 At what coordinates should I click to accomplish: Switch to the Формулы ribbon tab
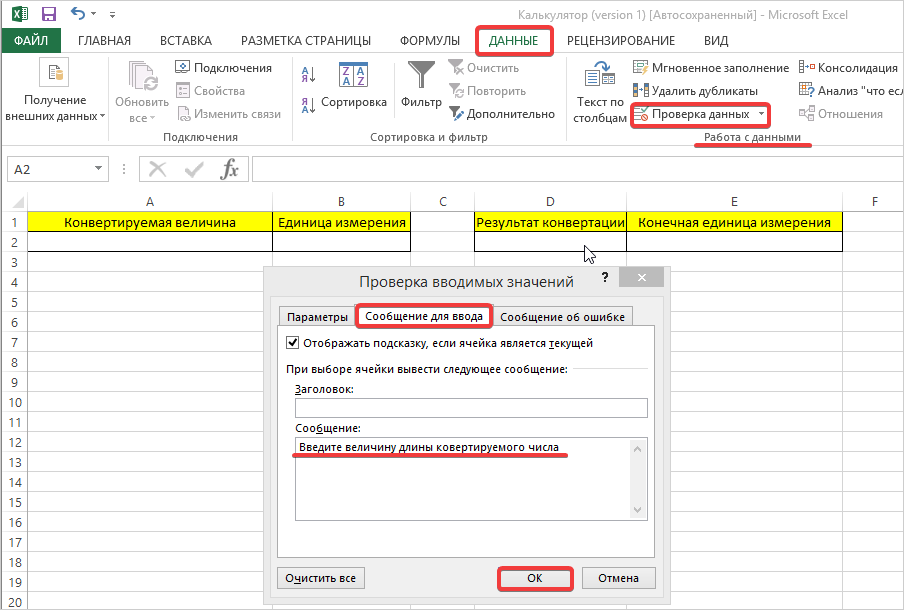pos(430,41)
